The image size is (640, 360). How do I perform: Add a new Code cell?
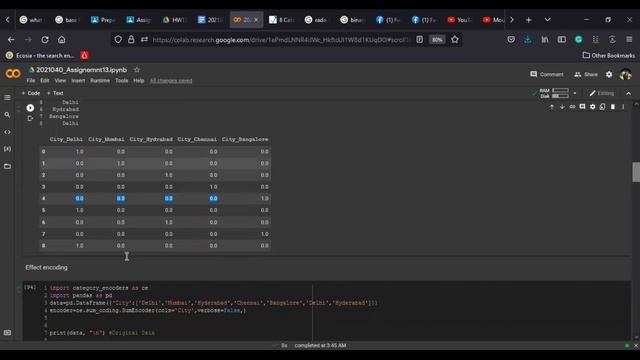[x=31, y=93]
